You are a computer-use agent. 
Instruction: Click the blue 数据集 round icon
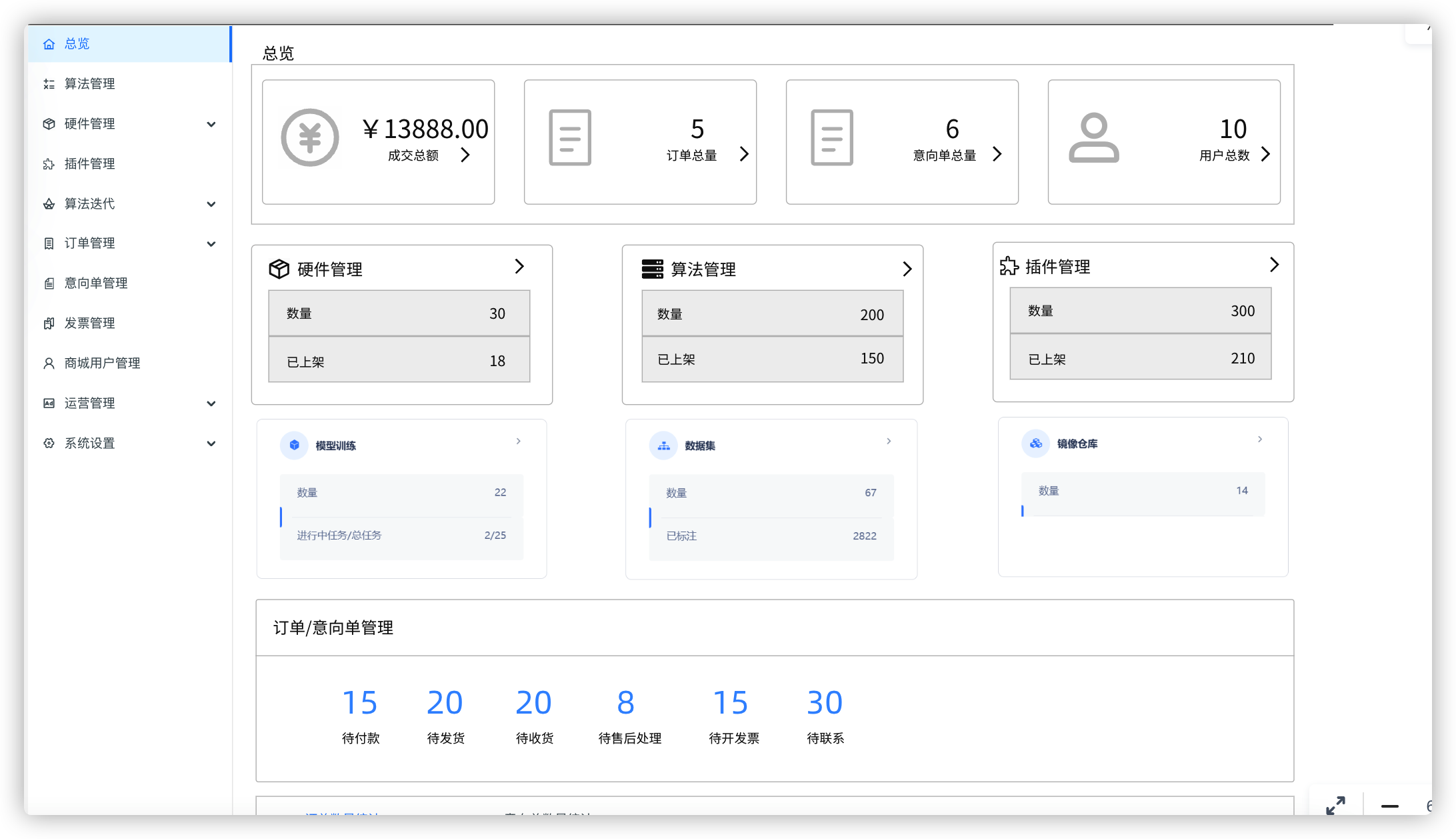pyautogui.click(x=663, y=446)
